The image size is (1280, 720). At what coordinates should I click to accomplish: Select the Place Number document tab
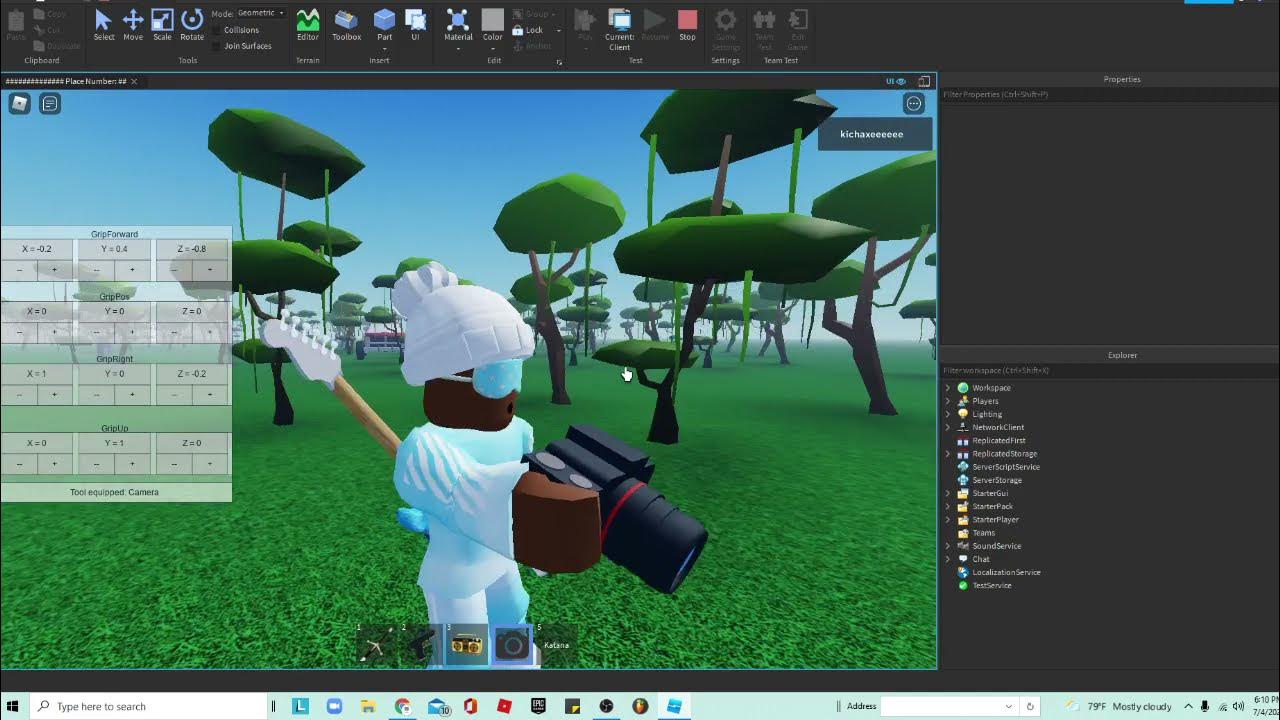[x=66, y=81]
